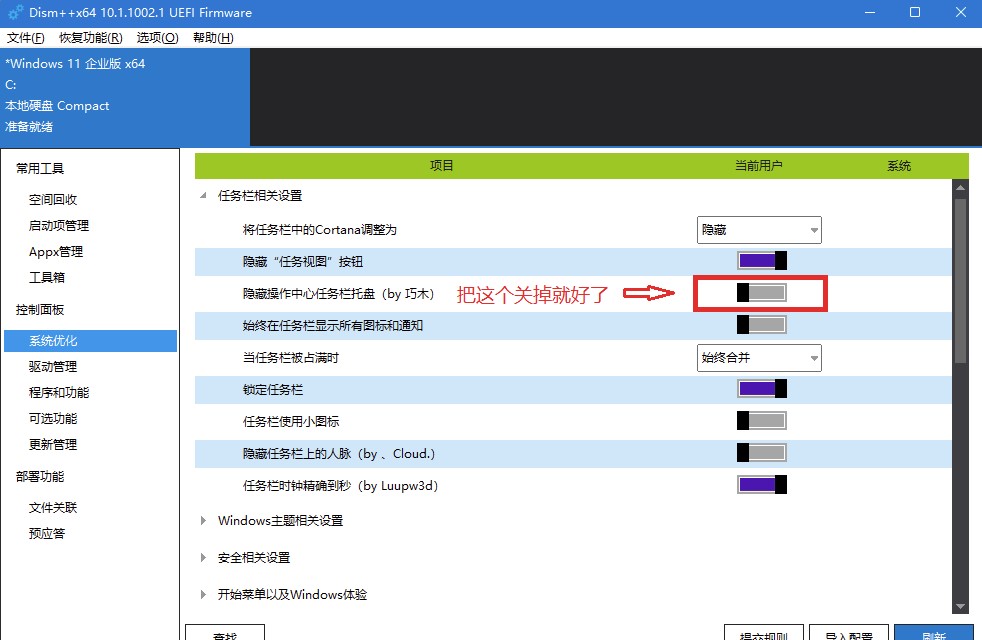The image size is (982, 640).
Task: Toggle the hide Task View button switch
Action: pyautogui.click(x=762, y=261)
